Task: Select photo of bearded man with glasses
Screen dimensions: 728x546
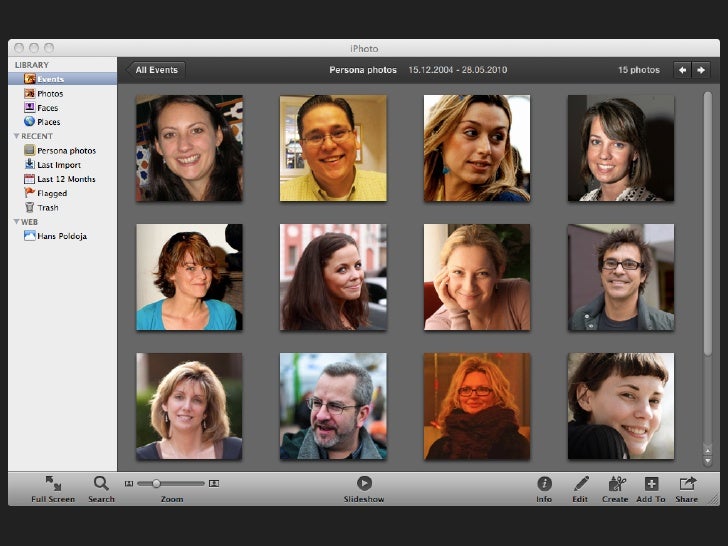Action: tap(333, 406)
